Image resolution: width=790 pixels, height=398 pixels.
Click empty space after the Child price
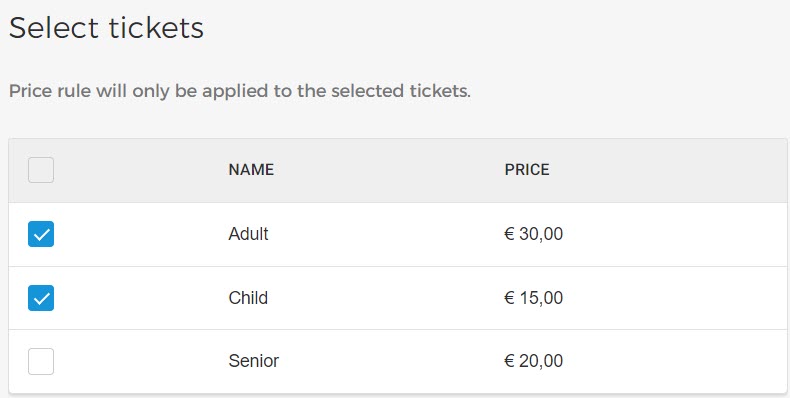[675, 298]
